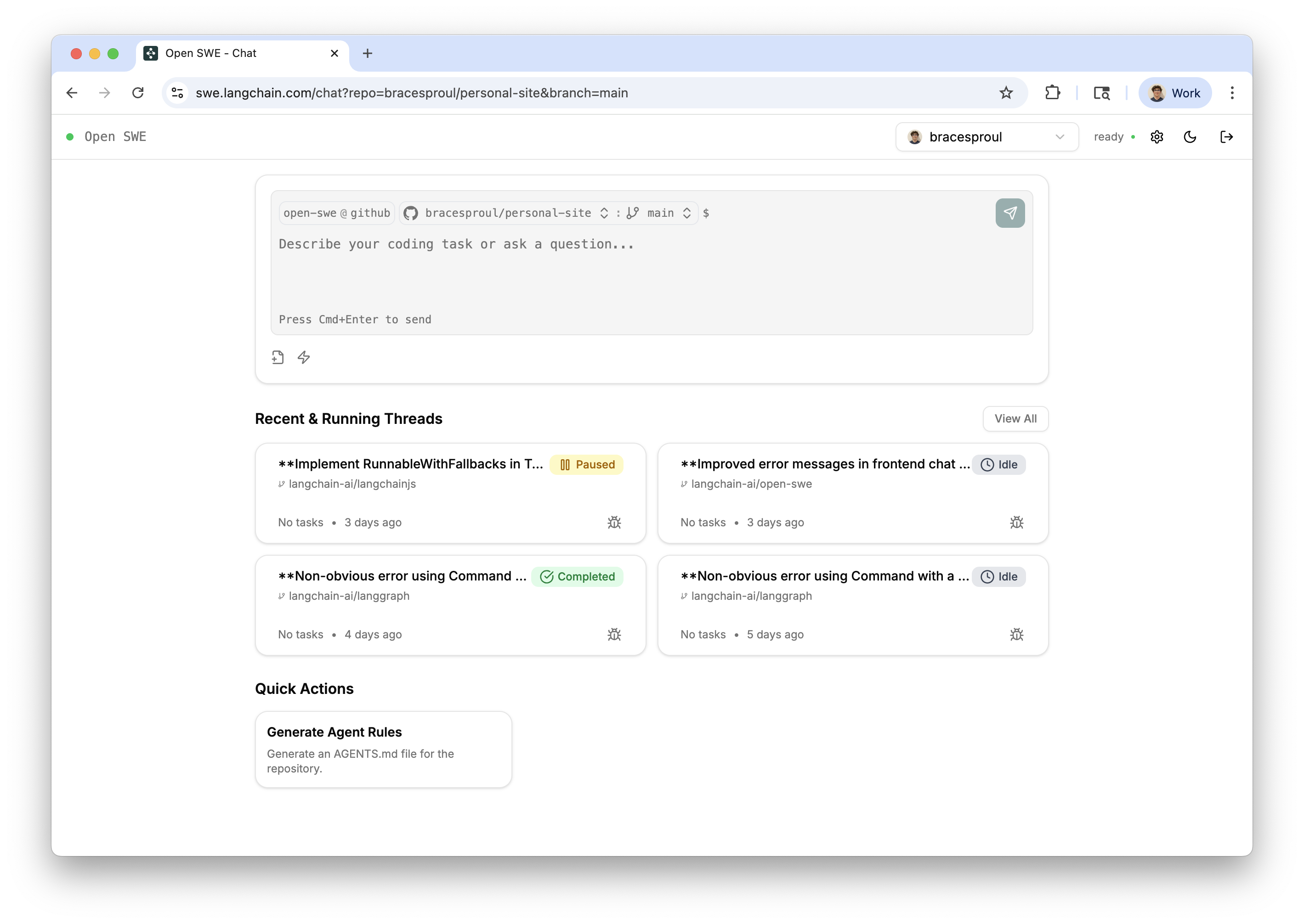
Task: Click the browser address bar URL
Action: click(412, 93)
